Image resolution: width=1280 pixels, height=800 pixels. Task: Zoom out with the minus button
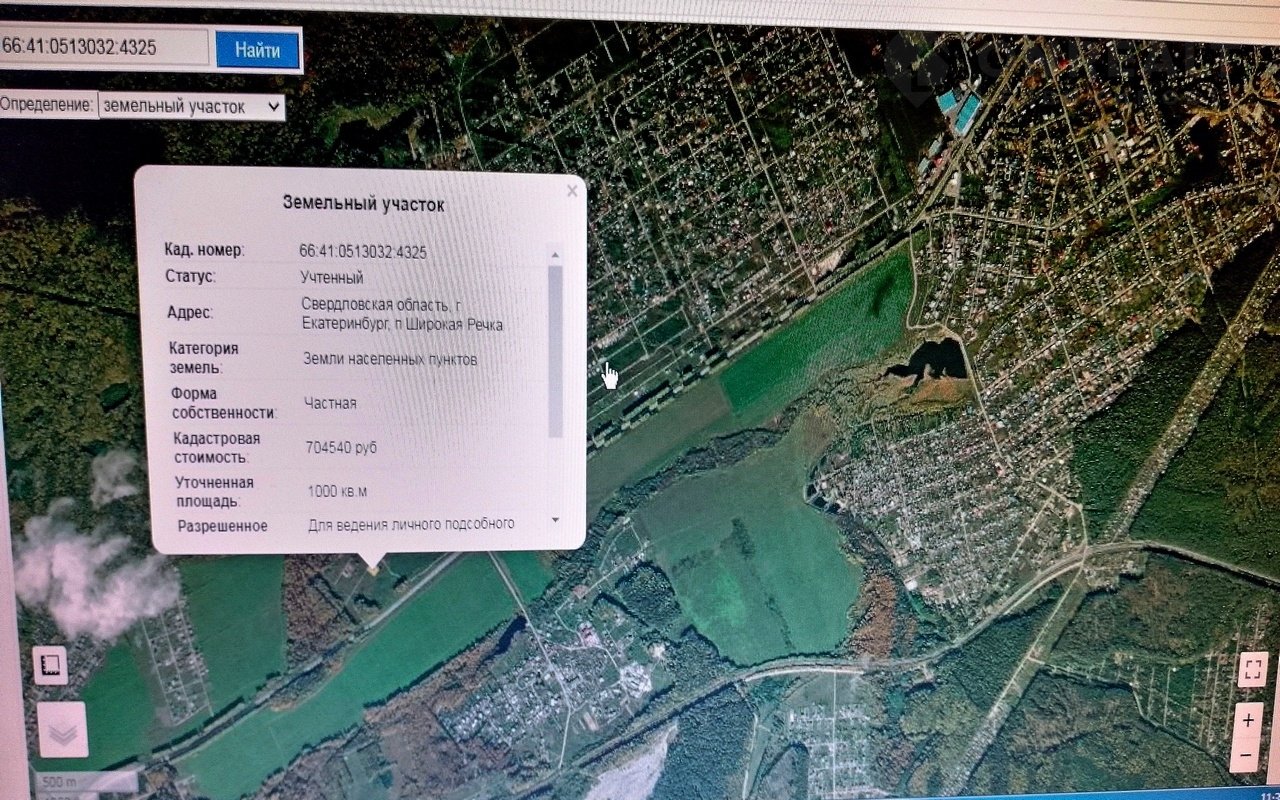(1248, 755)
